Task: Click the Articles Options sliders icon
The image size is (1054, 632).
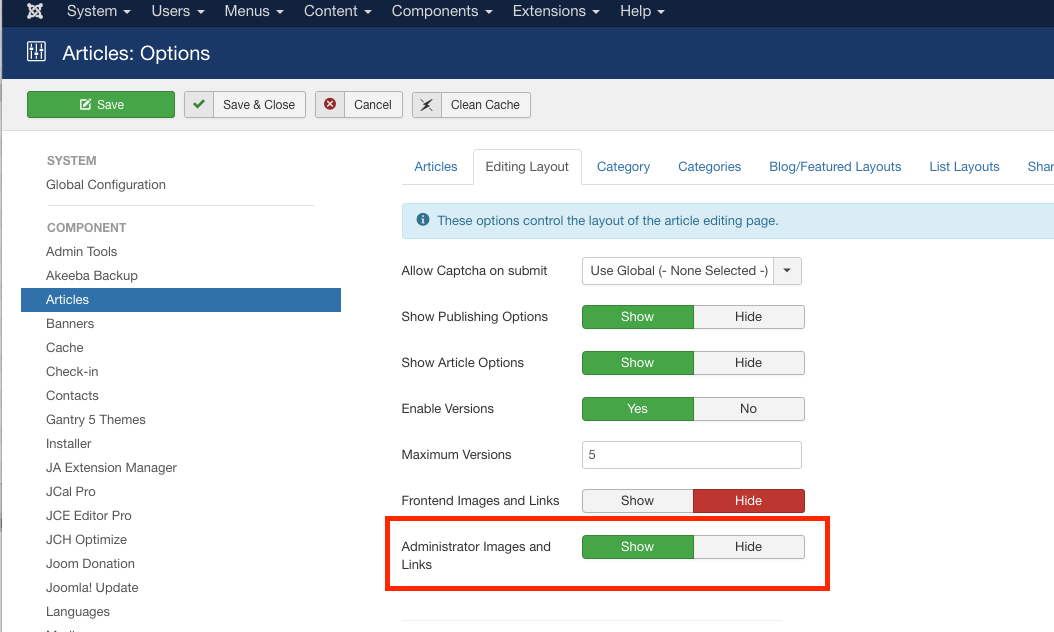Action: (36, 53)
